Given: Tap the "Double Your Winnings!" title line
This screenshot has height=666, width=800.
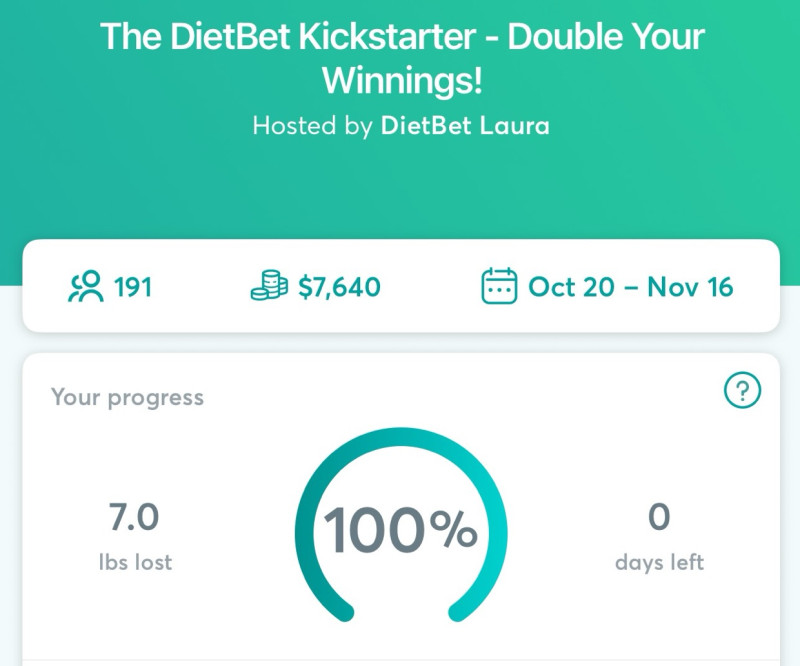Looking at the screenshot, I should (x=402, y=82).
